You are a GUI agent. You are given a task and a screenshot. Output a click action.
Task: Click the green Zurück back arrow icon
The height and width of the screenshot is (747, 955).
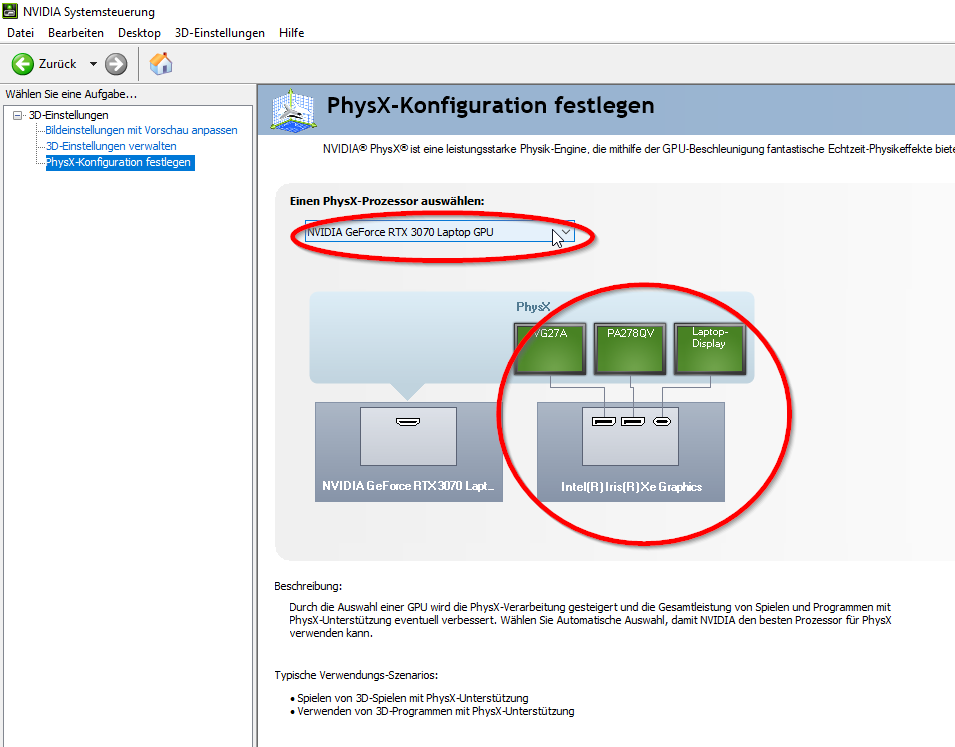[23, 64]
